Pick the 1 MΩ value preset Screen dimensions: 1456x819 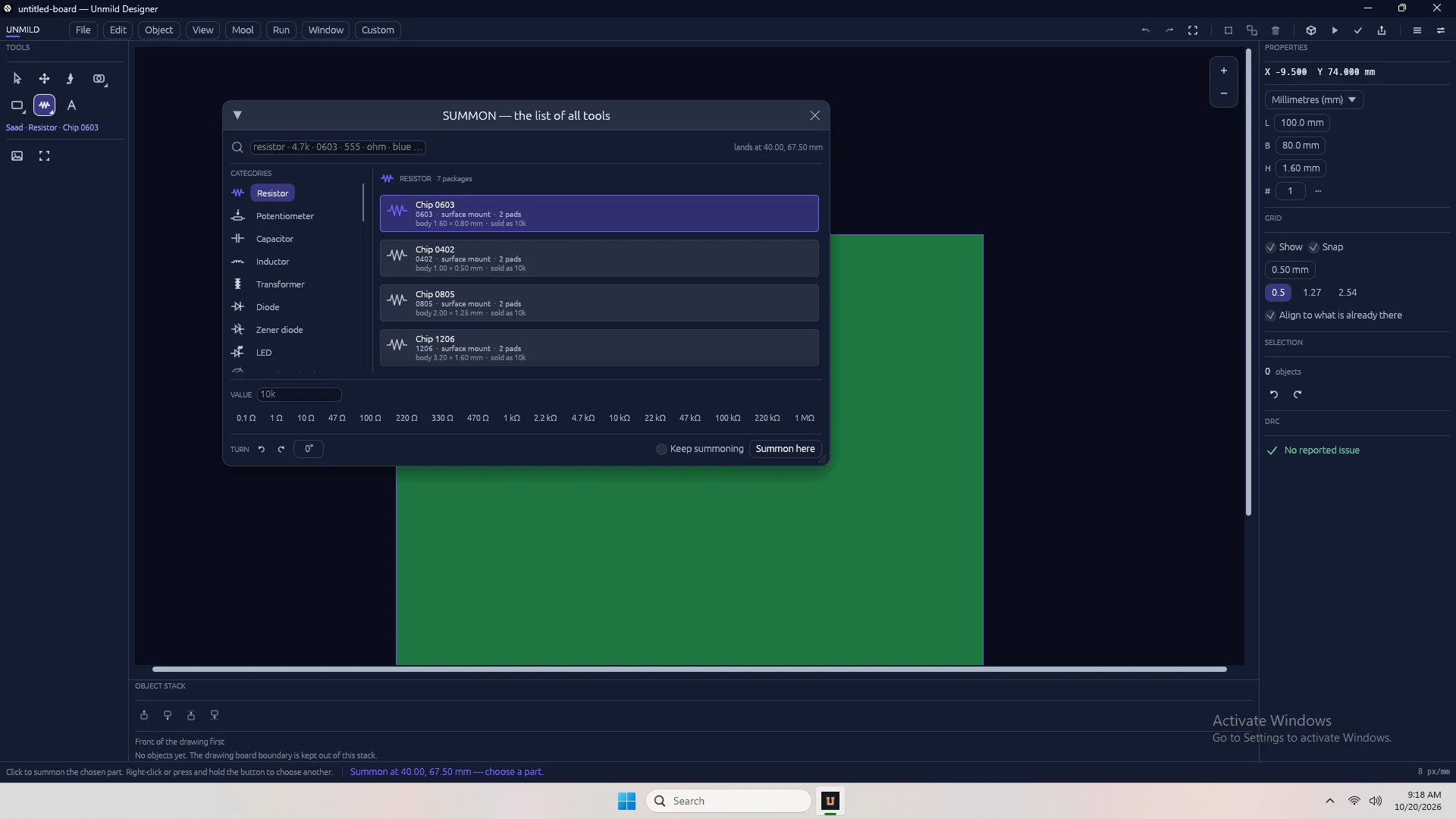[x=805, y=419]
